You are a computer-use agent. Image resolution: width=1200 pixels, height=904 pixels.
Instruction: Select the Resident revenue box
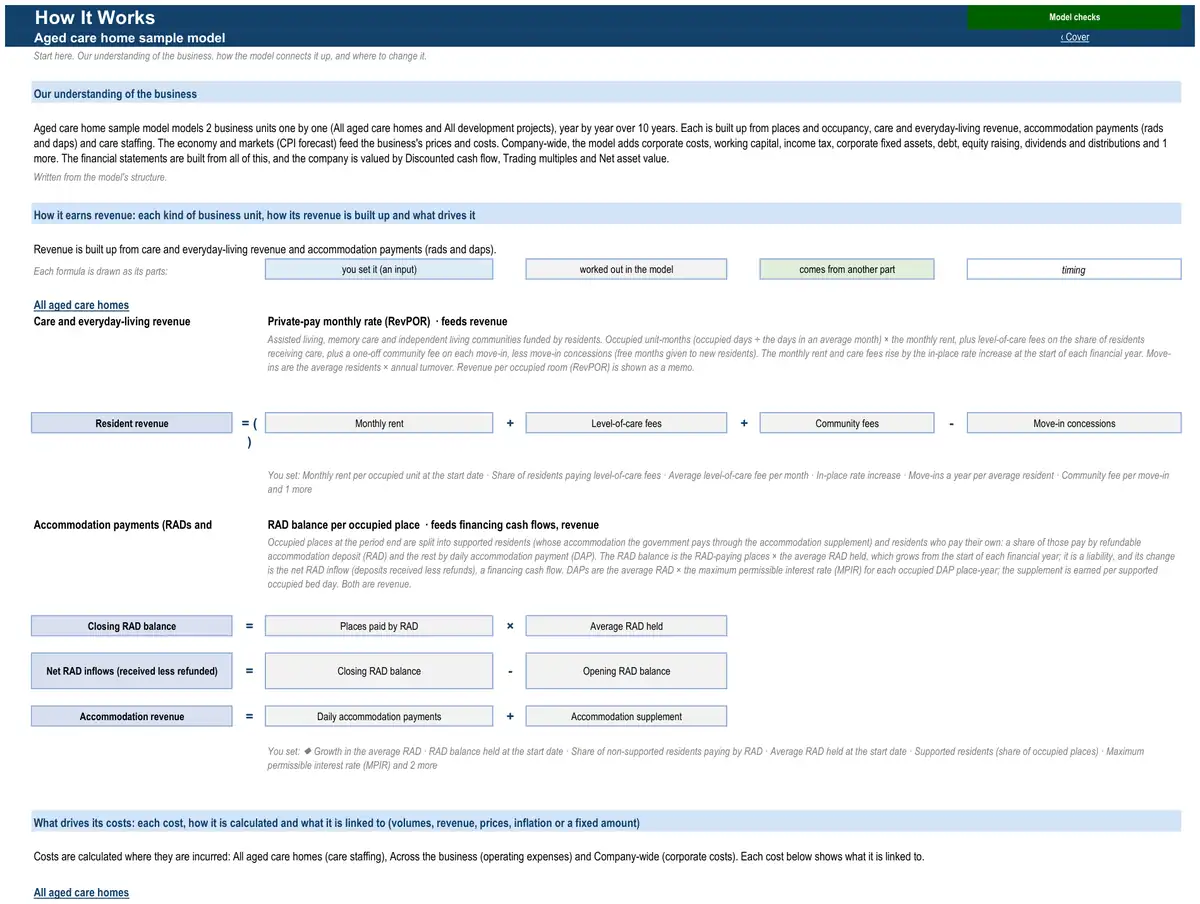[x=132, y=424]
